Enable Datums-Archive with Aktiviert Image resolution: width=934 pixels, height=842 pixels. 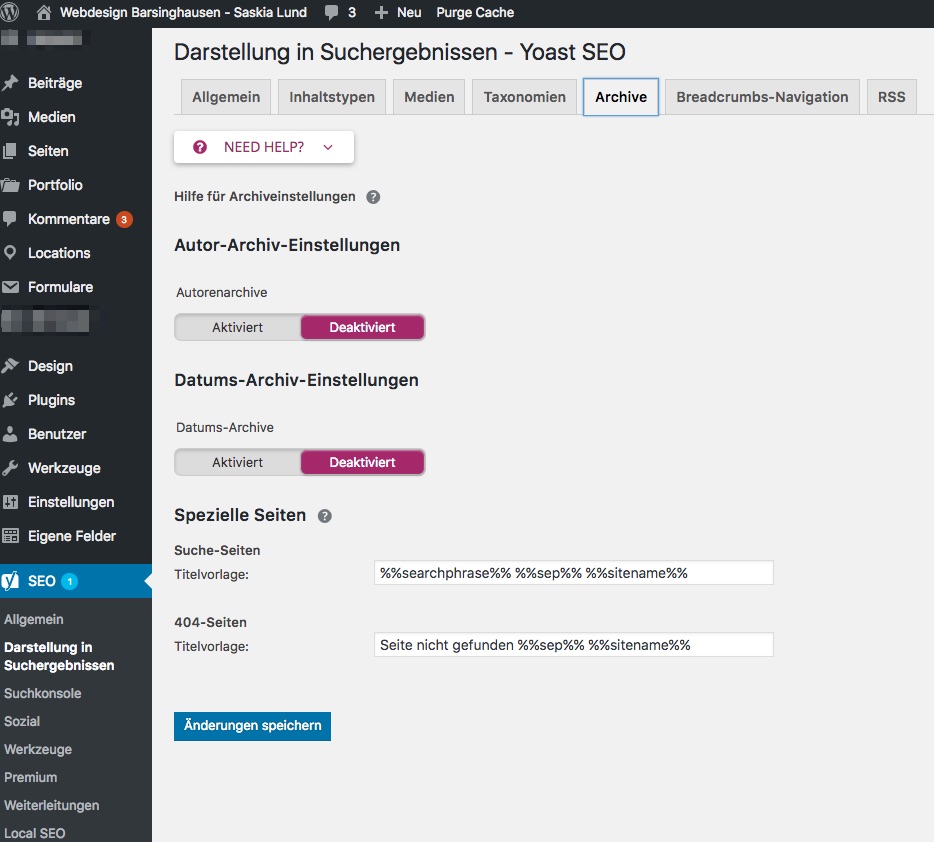(237, 463)
